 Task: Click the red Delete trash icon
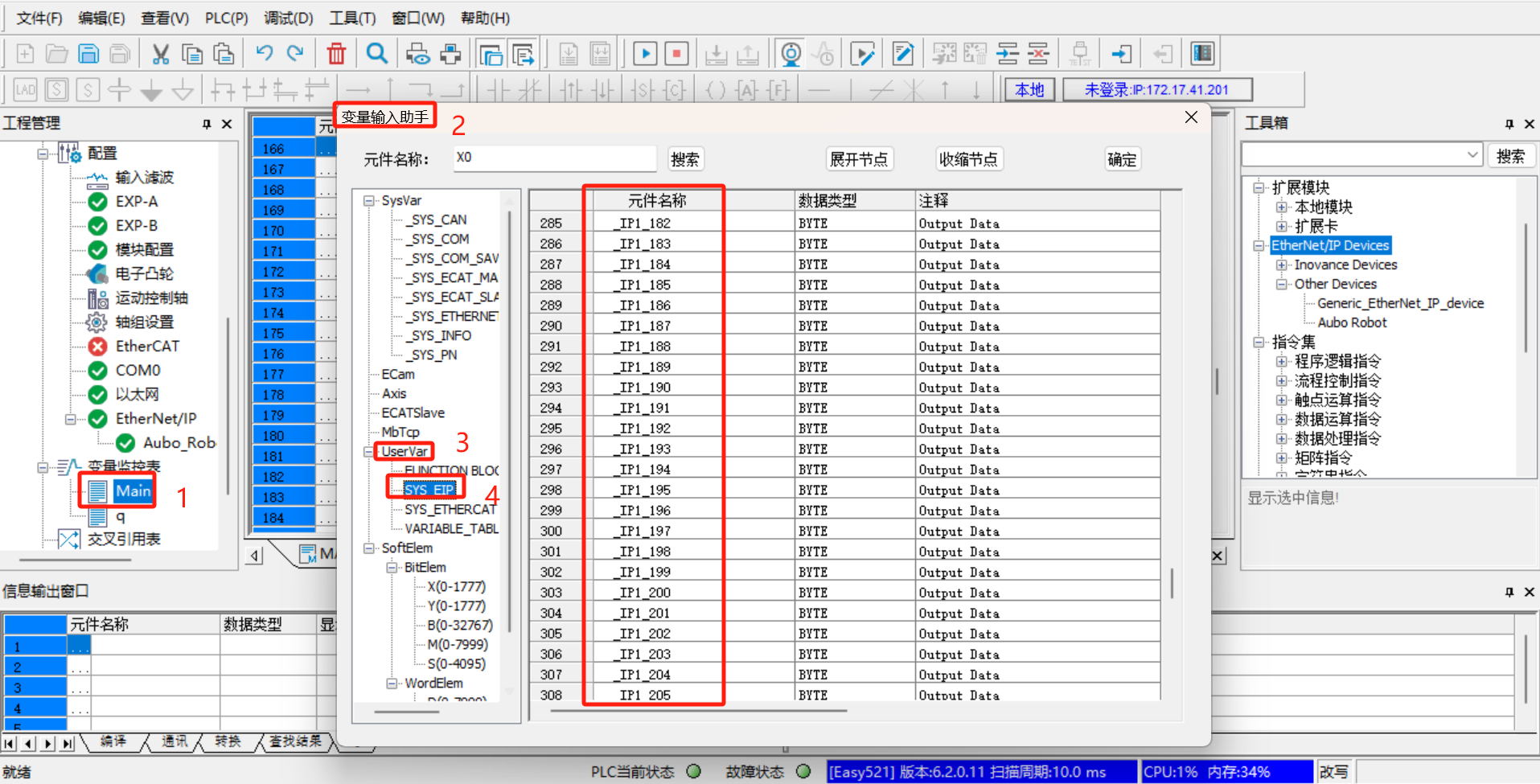point(336,54)
